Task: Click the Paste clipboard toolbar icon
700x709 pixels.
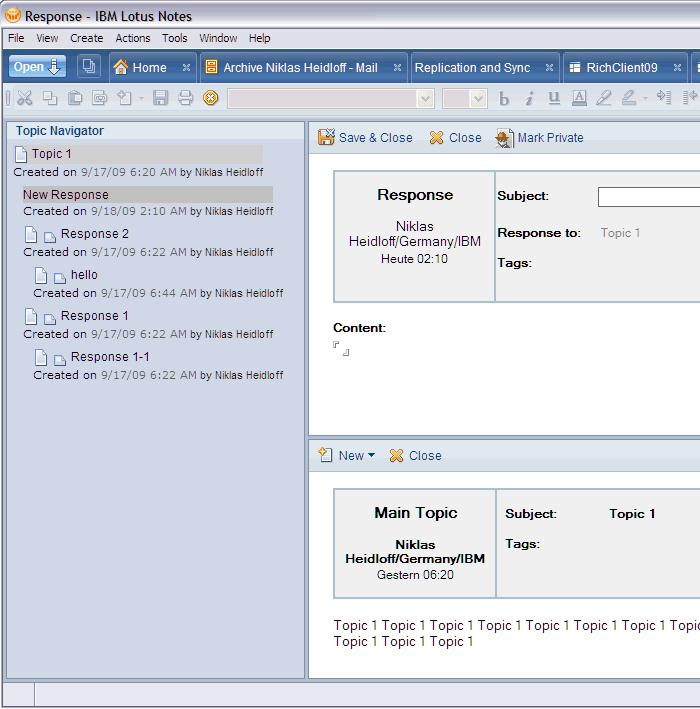Action: point(75,98)
